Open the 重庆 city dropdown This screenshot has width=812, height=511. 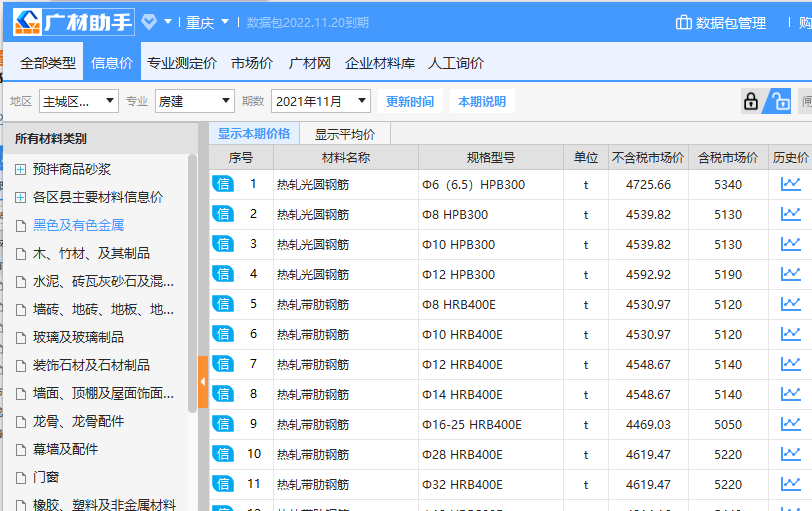pyautogui.click(x=207, y=22)
